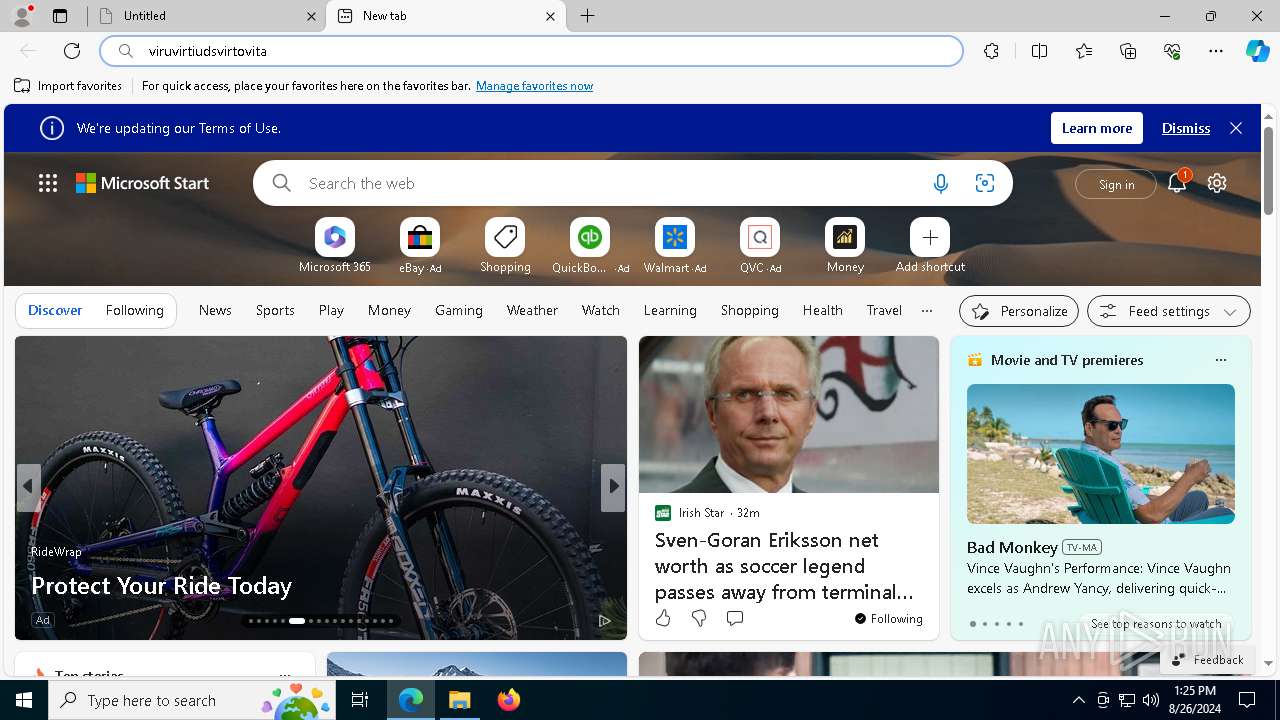Click Import favorites button

(x=68, y=86)
